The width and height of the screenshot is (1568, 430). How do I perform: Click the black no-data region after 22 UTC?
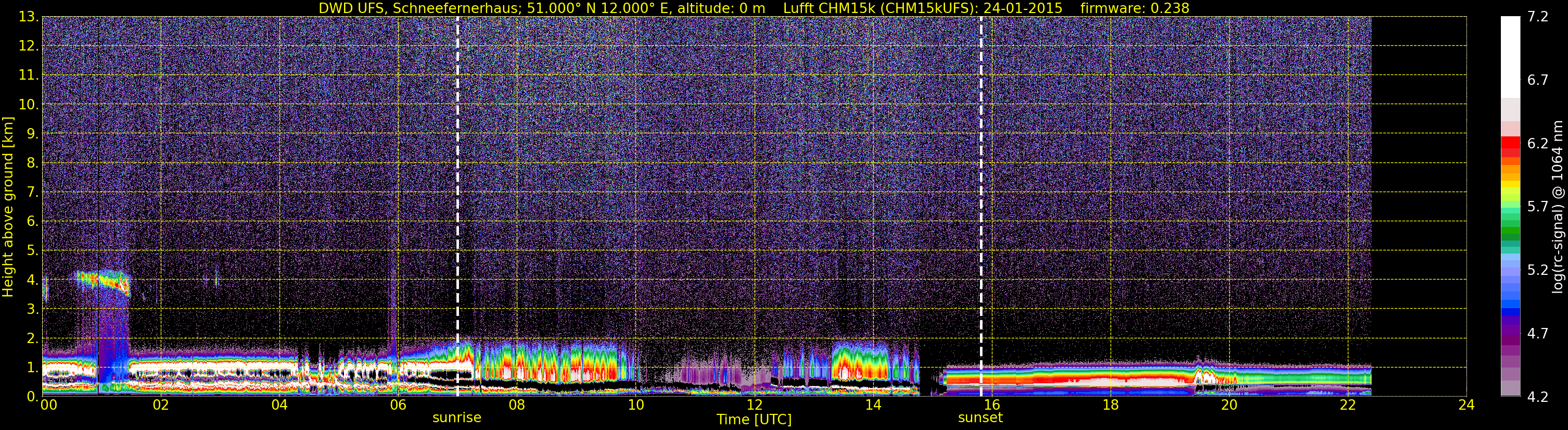click(1419, 207)
